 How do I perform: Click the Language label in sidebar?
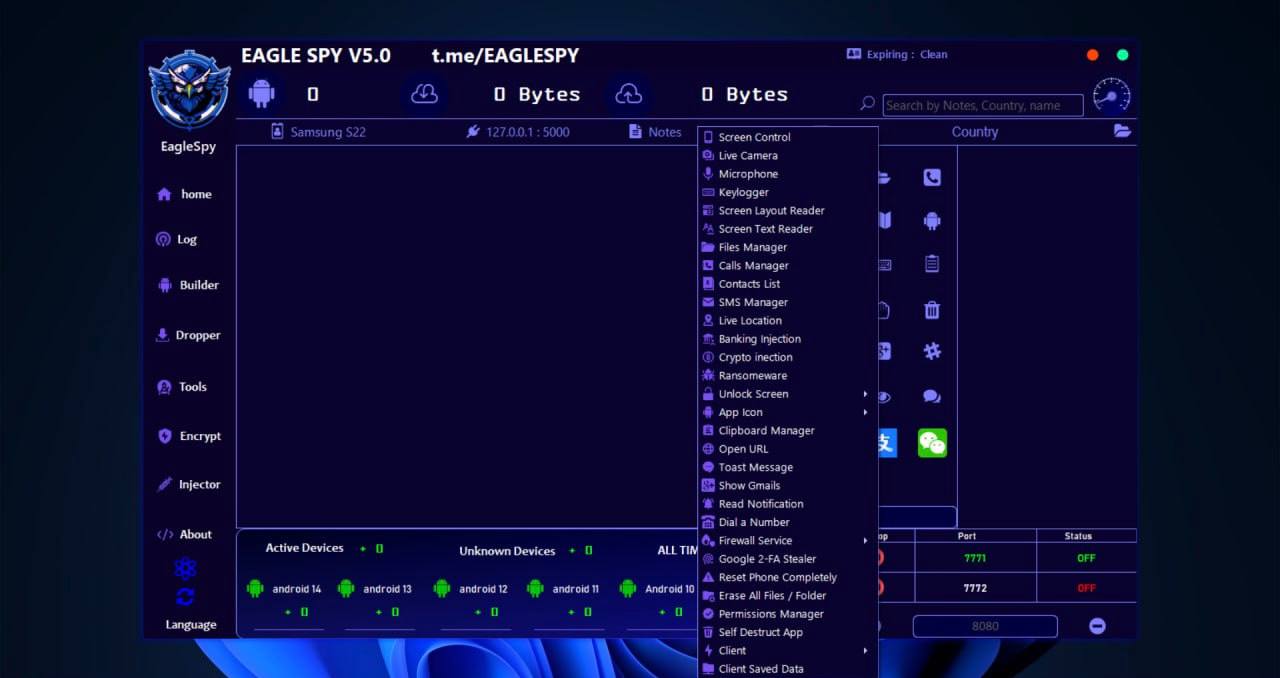[191, 625]
